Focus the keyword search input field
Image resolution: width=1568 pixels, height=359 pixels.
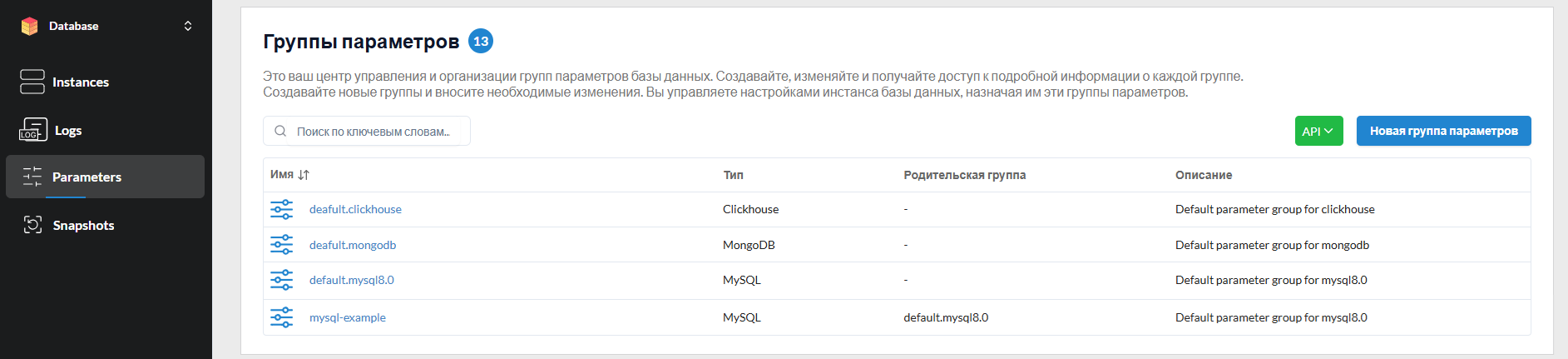[367, 131]
